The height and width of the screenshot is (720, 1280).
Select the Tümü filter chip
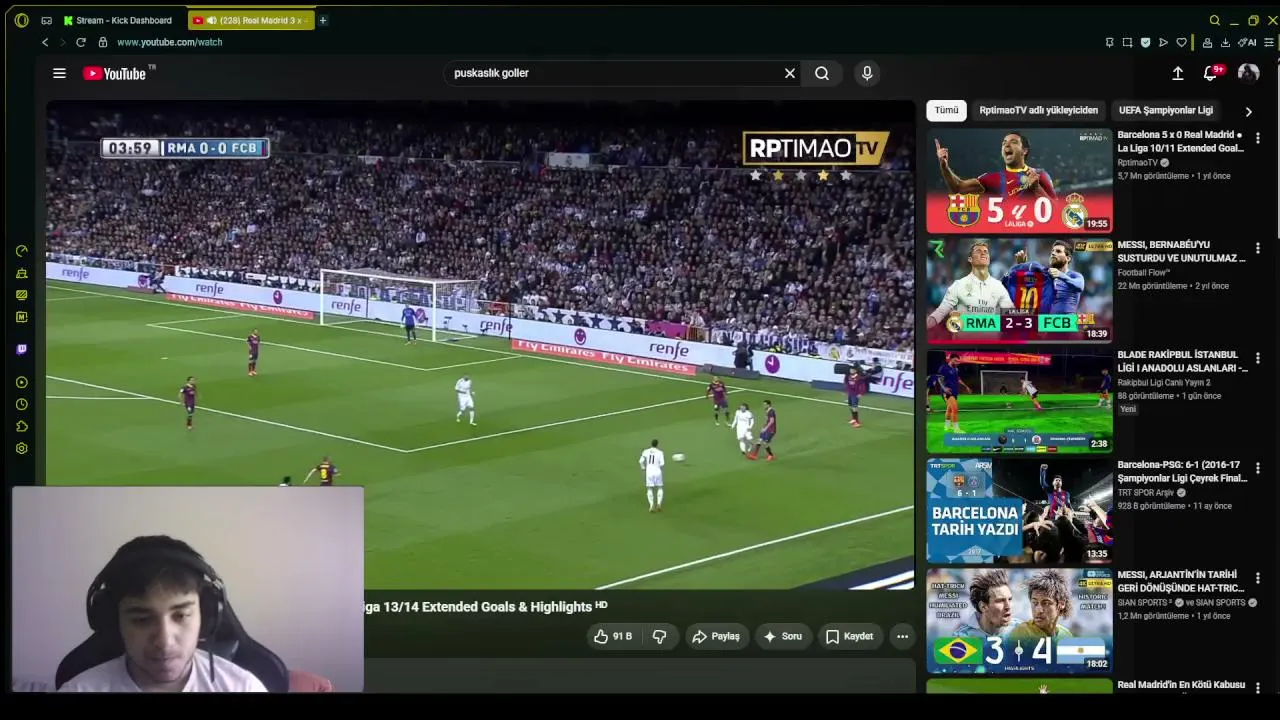point(946,110)
